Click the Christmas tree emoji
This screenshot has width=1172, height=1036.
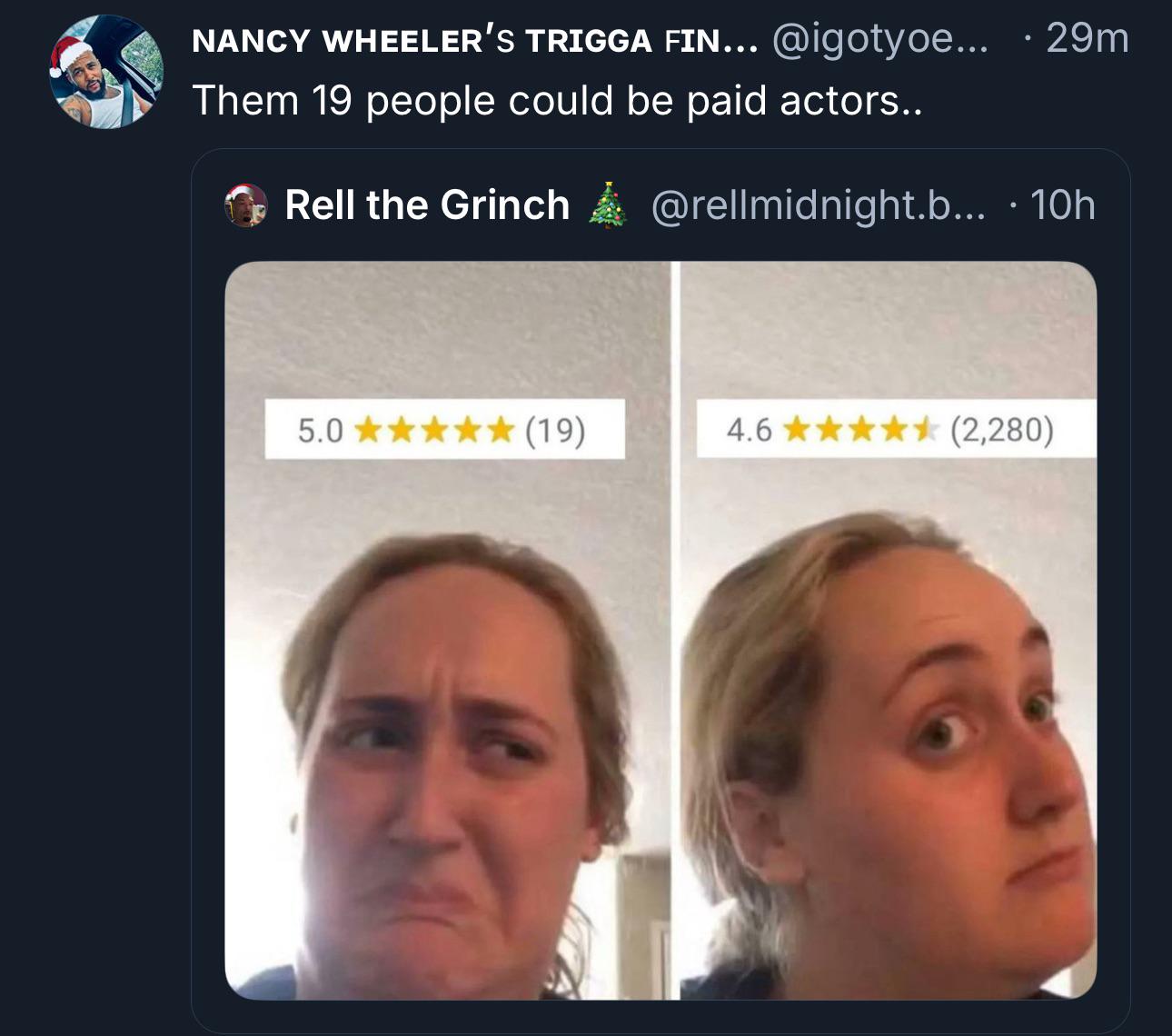pos(608,204)
